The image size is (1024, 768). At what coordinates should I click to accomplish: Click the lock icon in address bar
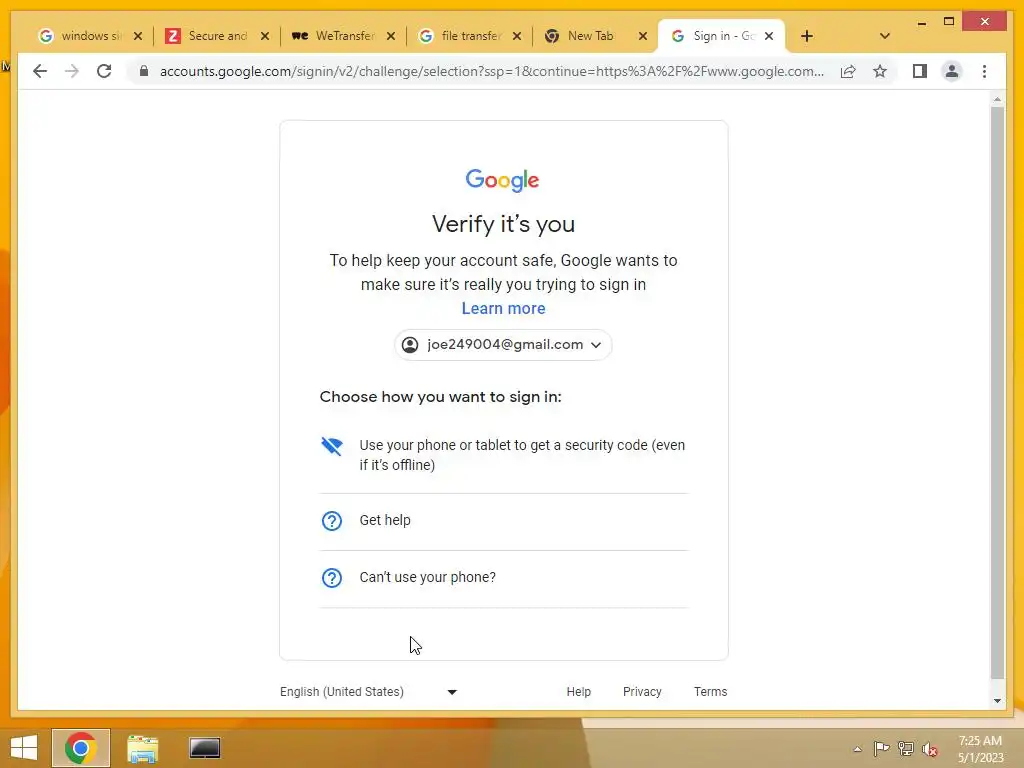click(144, 71)
